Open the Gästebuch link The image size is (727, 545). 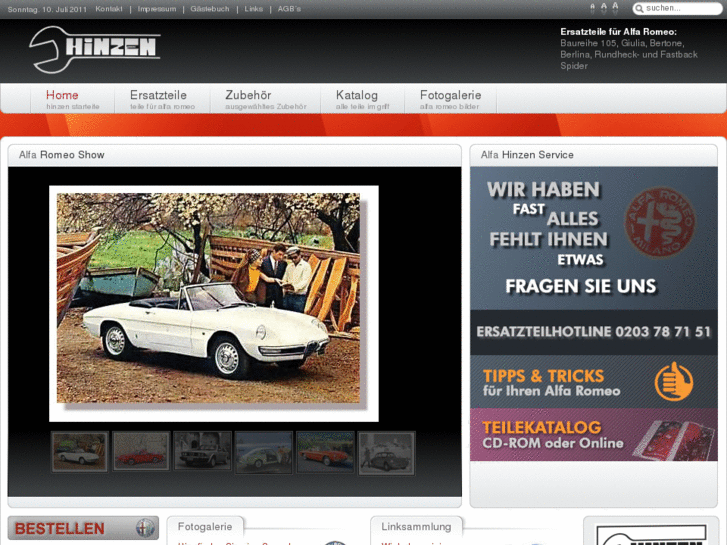[x=210, y=9]
